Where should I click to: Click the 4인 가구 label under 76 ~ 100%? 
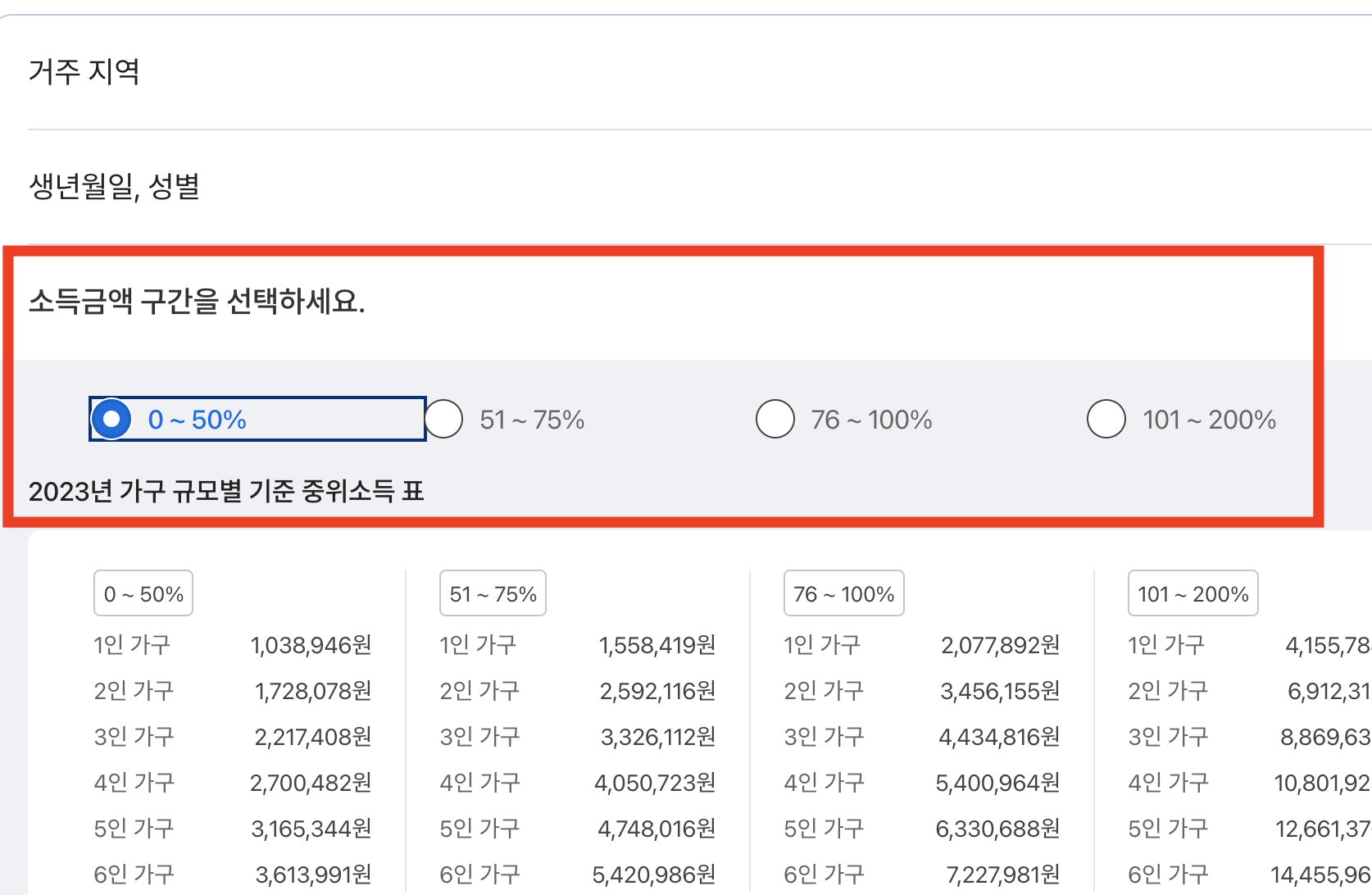[x=823, y=782]
